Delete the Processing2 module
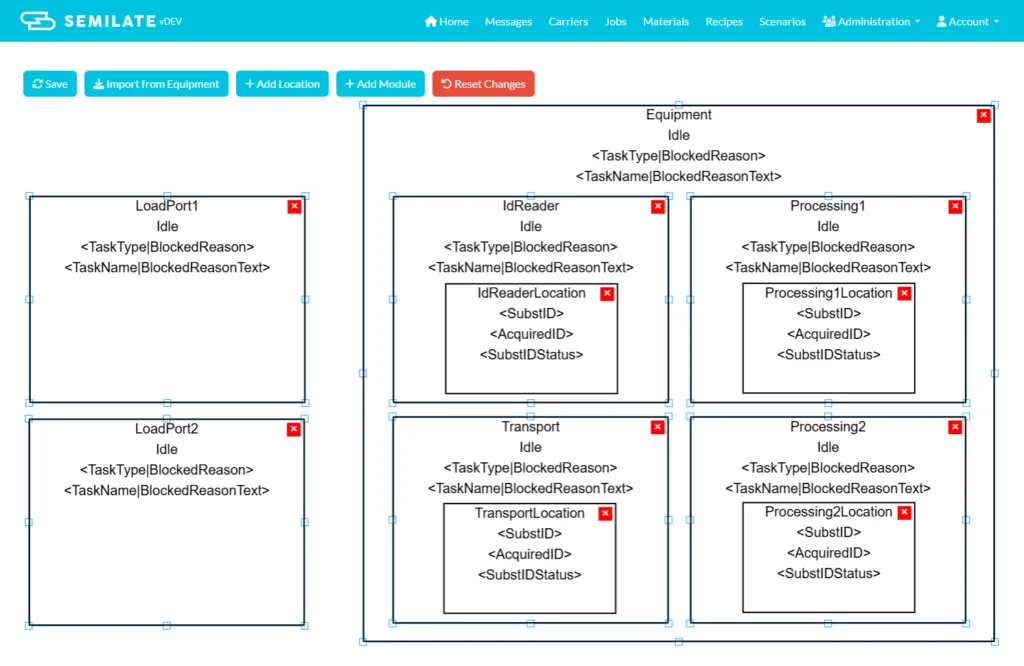Screen dimensions: 1024x666 click(955, 427)
